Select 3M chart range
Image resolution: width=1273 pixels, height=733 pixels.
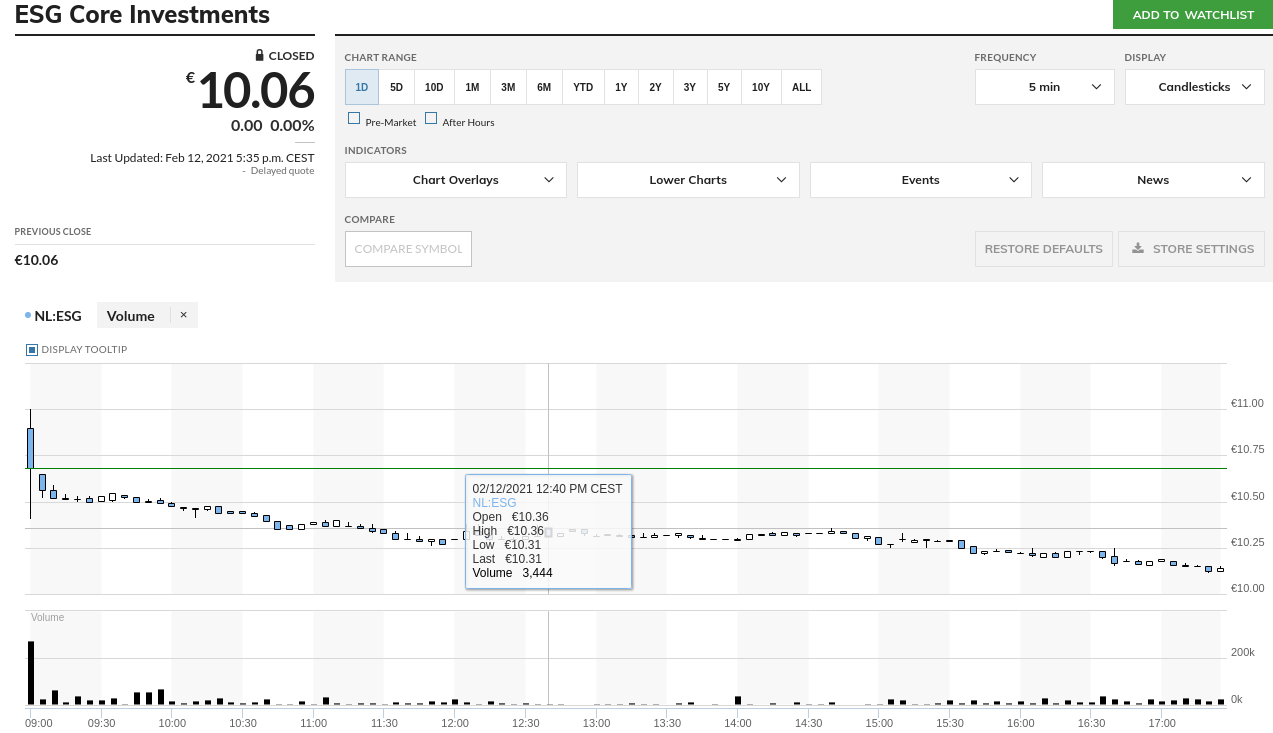(508, 87)
